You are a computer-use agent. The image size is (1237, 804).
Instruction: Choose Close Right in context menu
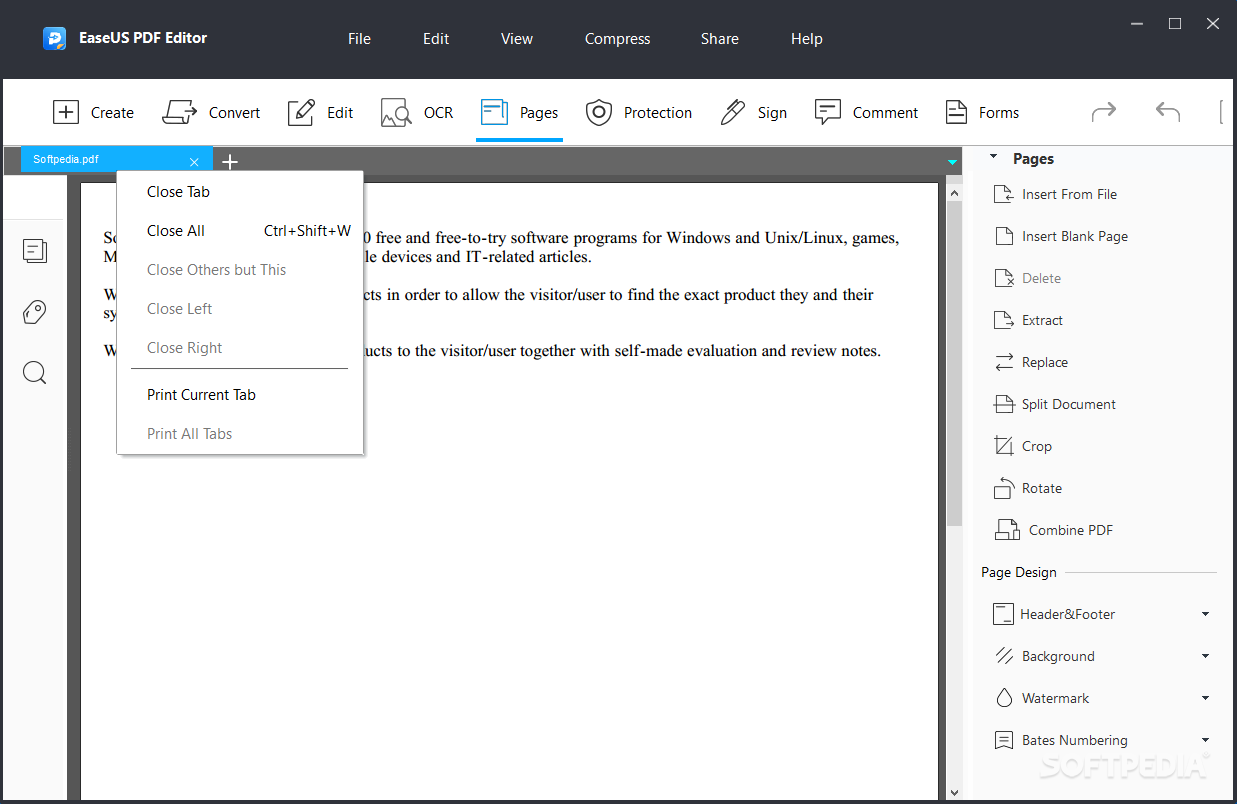point(240,348)
